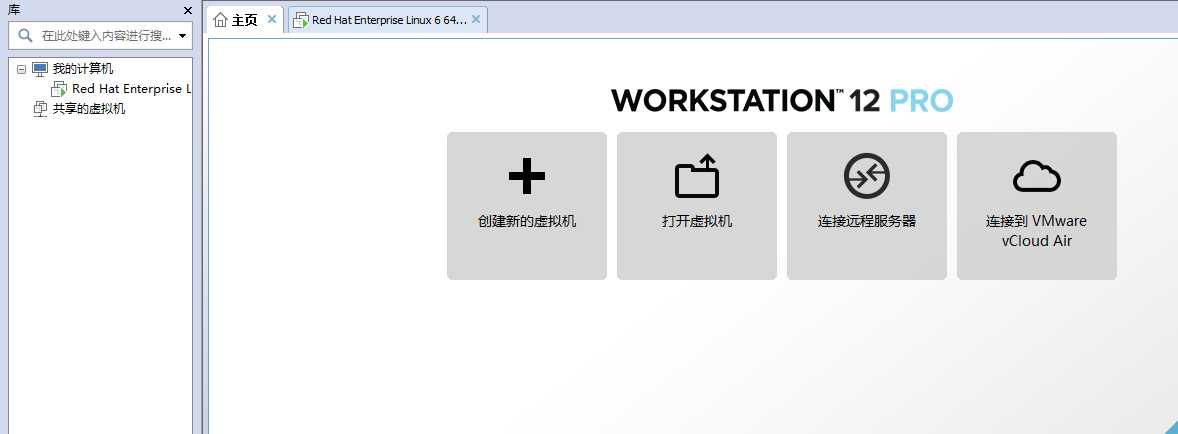The width and height of the screenshot is (1178, 434).
Task: Click 连接到 VMware vCloud Air tile
Action: point(1037,206)
